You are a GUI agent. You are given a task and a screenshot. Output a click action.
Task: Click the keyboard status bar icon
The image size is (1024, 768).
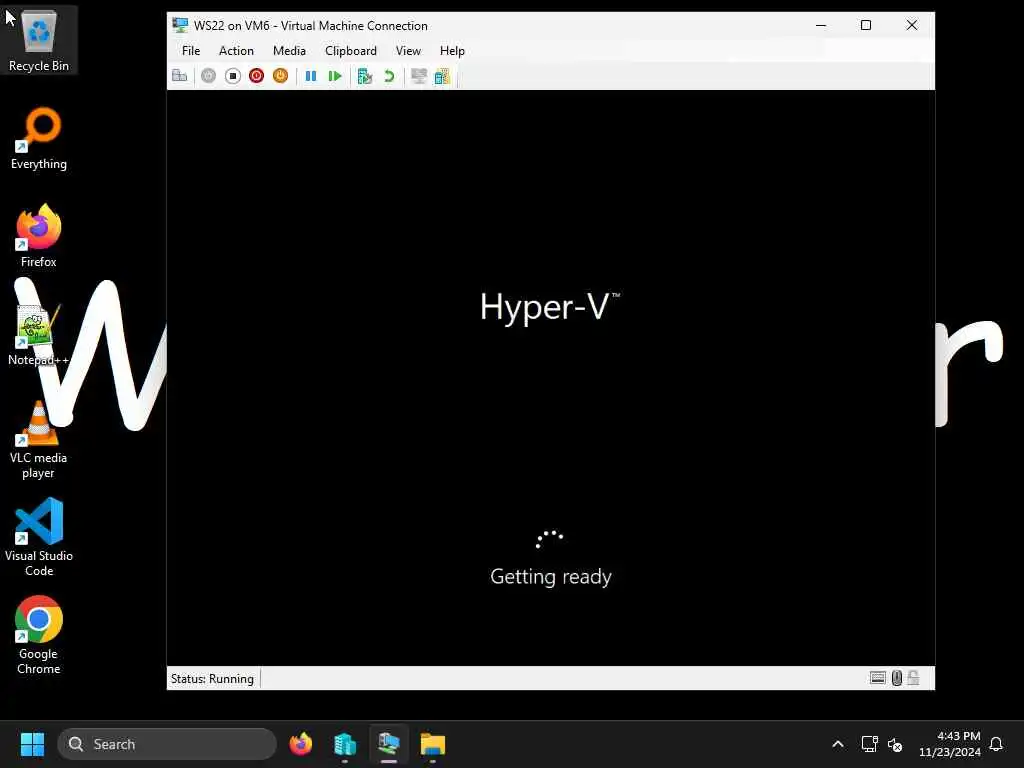pos(878,678)
